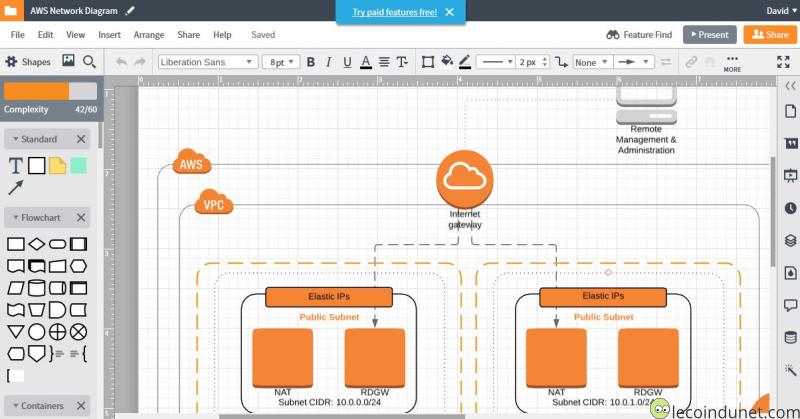This screenshot has width=800, height=419.
Task: Select the yellow note shape
Action: click(58, 166)
